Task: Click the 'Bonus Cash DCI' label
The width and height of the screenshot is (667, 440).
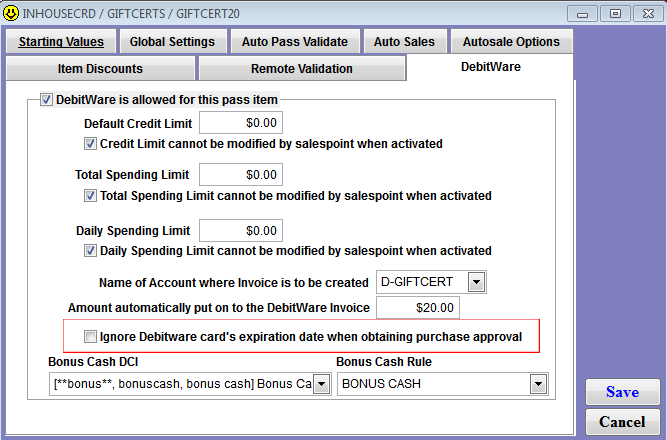Action: tap(93, 362)
